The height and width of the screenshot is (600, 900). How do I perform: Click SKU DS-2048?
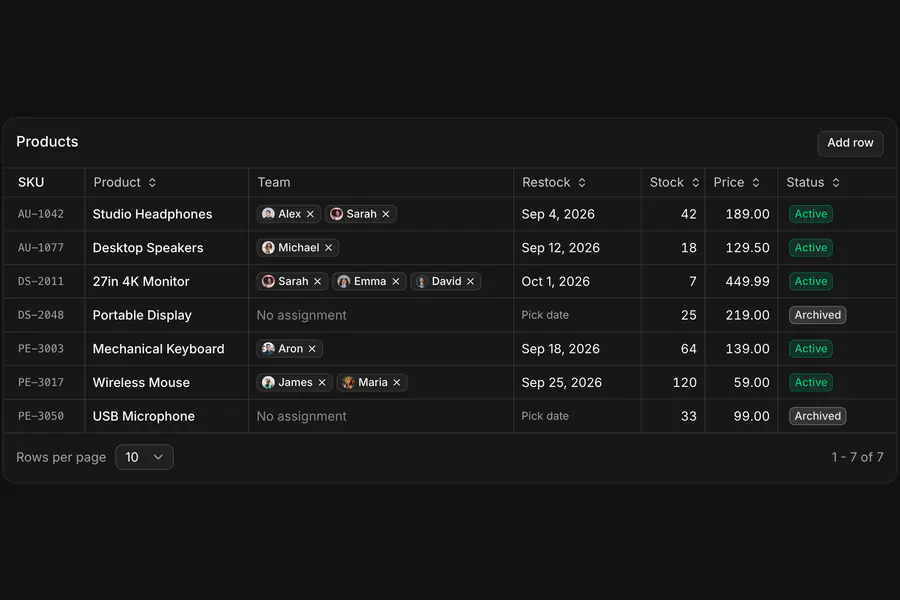pyautogui.click(x=41, y=315)
